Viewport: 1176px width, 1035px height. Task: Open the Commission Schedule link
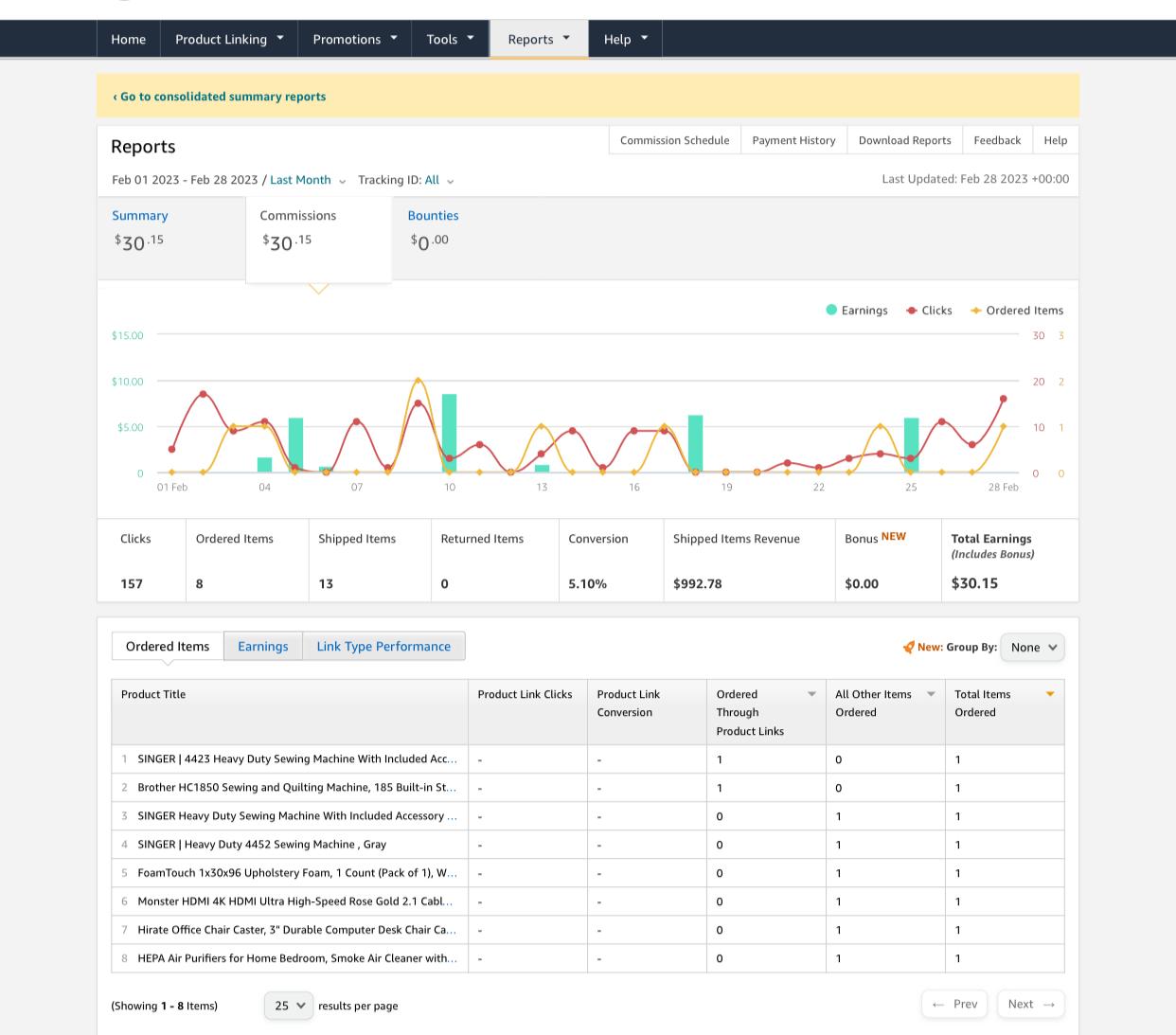[x=675, y=140]
